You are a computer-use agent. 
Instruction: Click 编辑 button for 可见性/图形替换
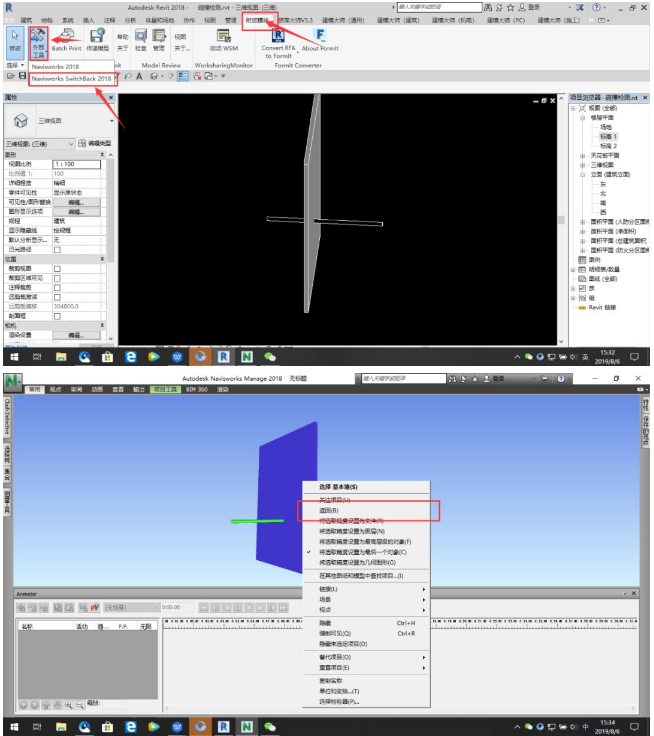pos(76,202)
